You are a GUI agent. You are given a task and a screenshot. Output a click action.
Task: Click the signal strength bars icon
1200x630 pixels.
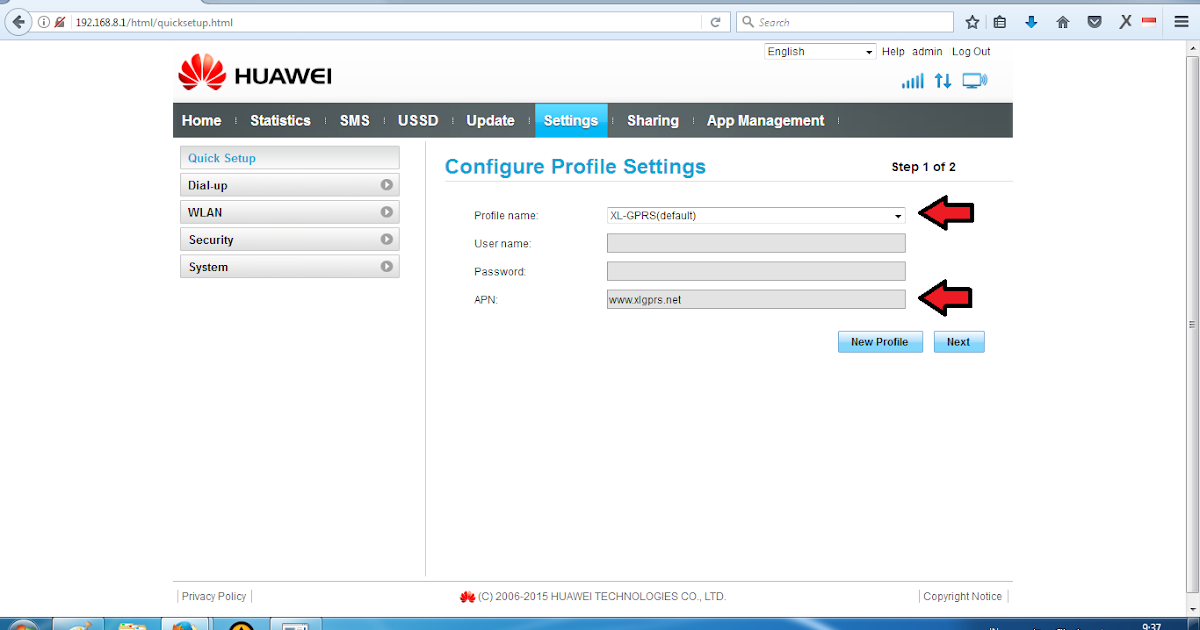(912, 81)
